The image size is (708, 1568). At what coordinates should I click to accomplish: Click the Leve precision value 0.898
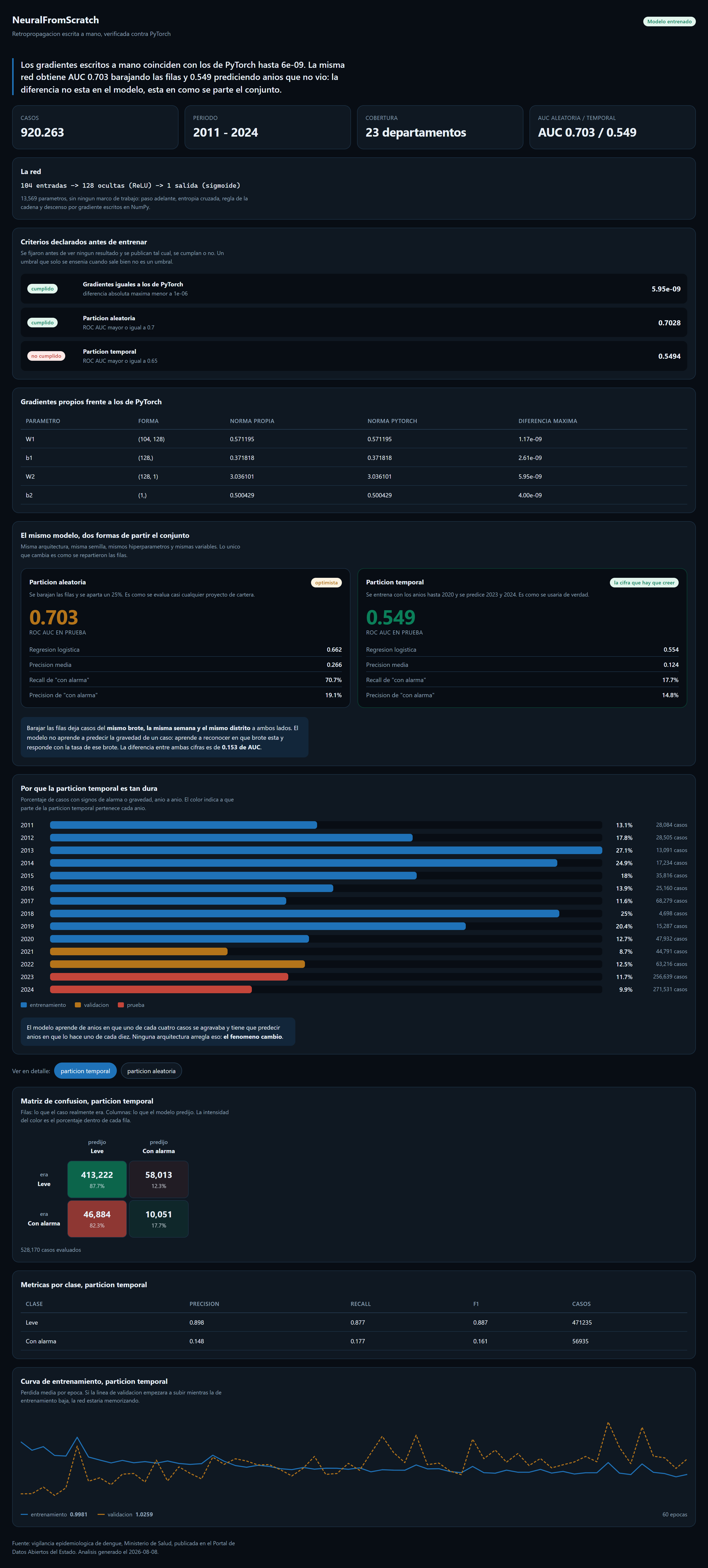[196, 1323]
